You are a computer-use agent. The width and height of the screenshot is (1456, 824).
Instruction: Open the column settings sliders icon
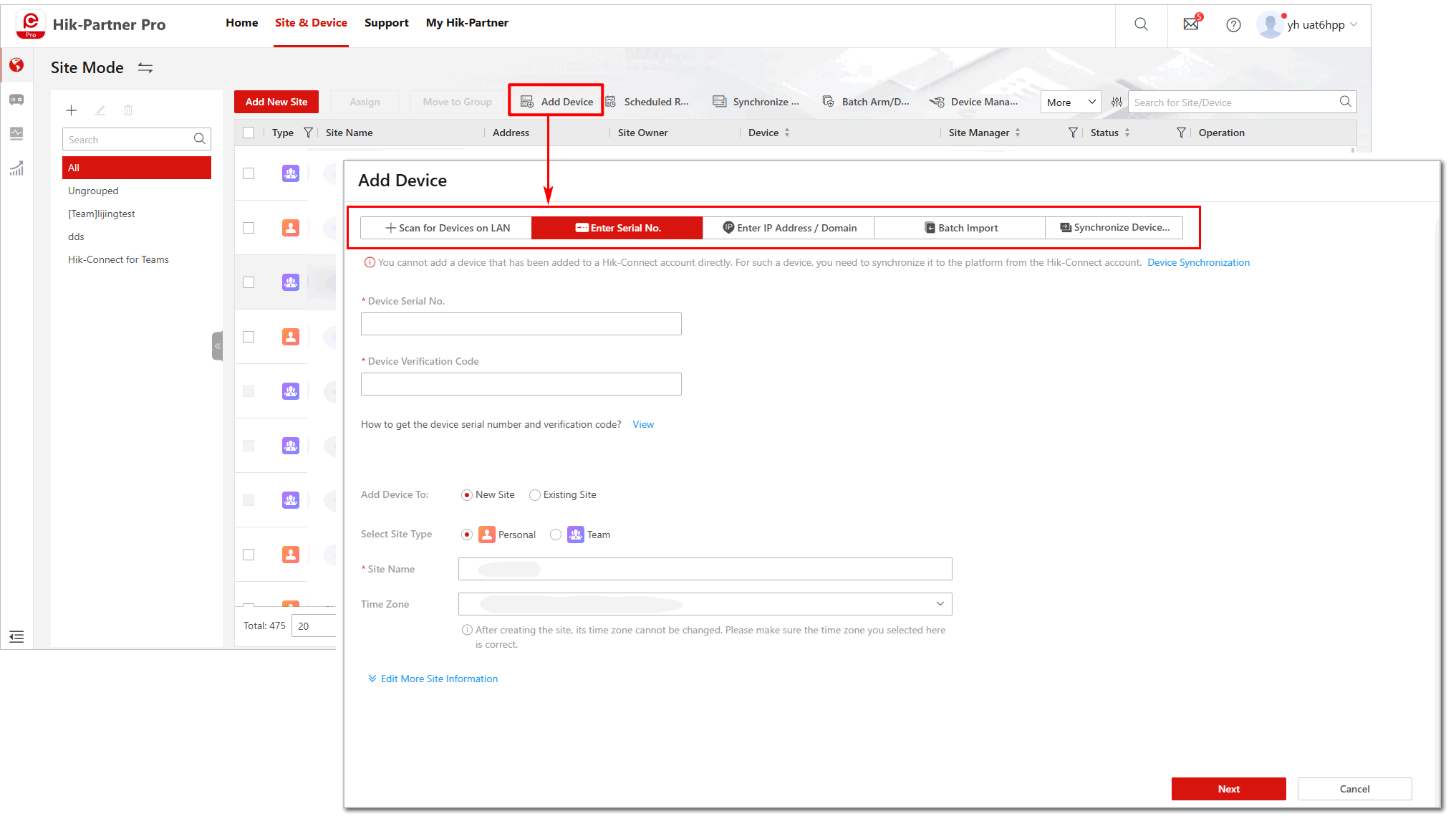tap(1117, 102)
